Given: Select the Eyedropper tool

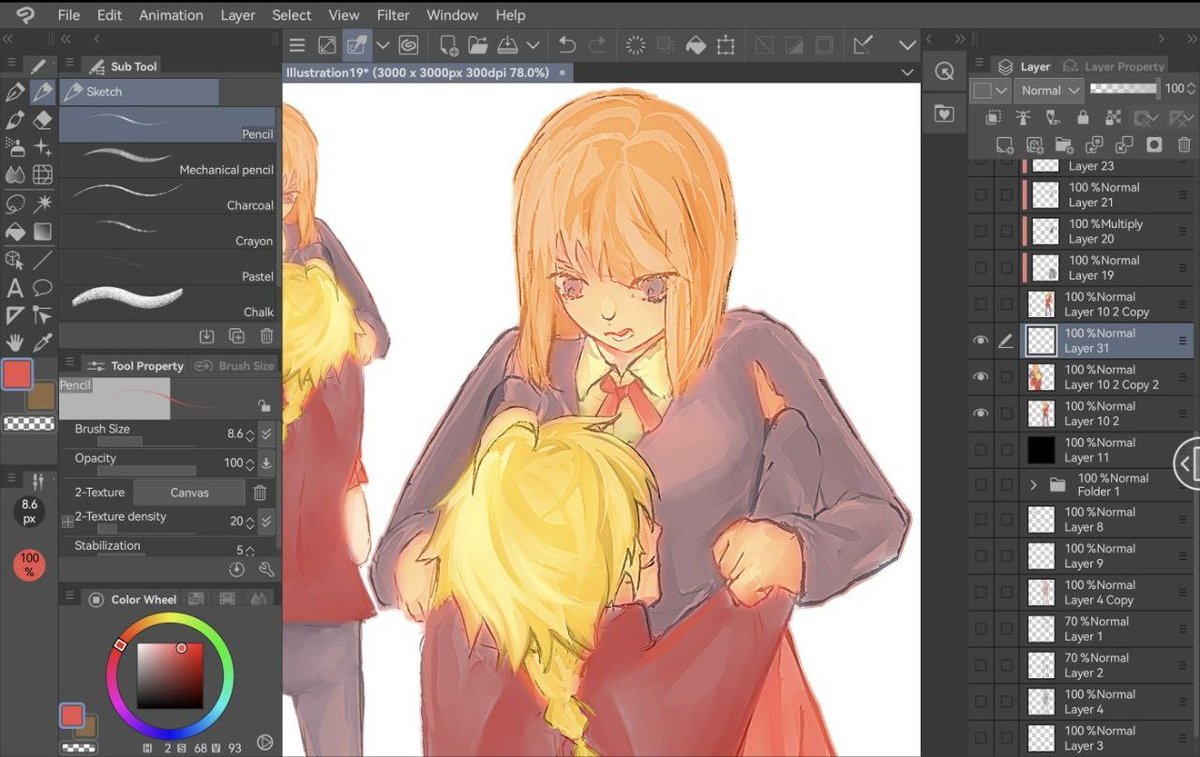Looking at the screenshot, I should 42,343.
